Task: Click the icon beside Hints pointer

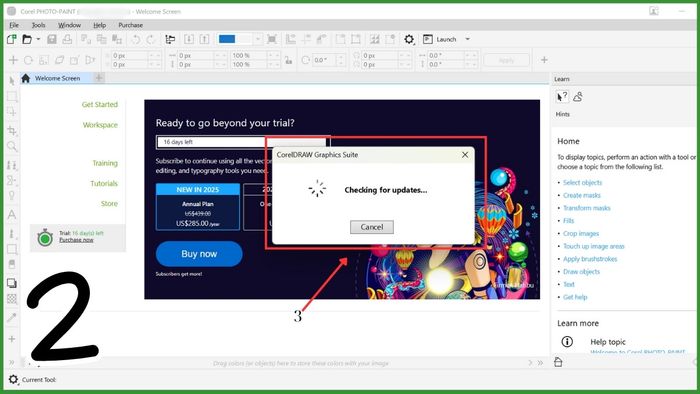Action: (x=578, y=96)
